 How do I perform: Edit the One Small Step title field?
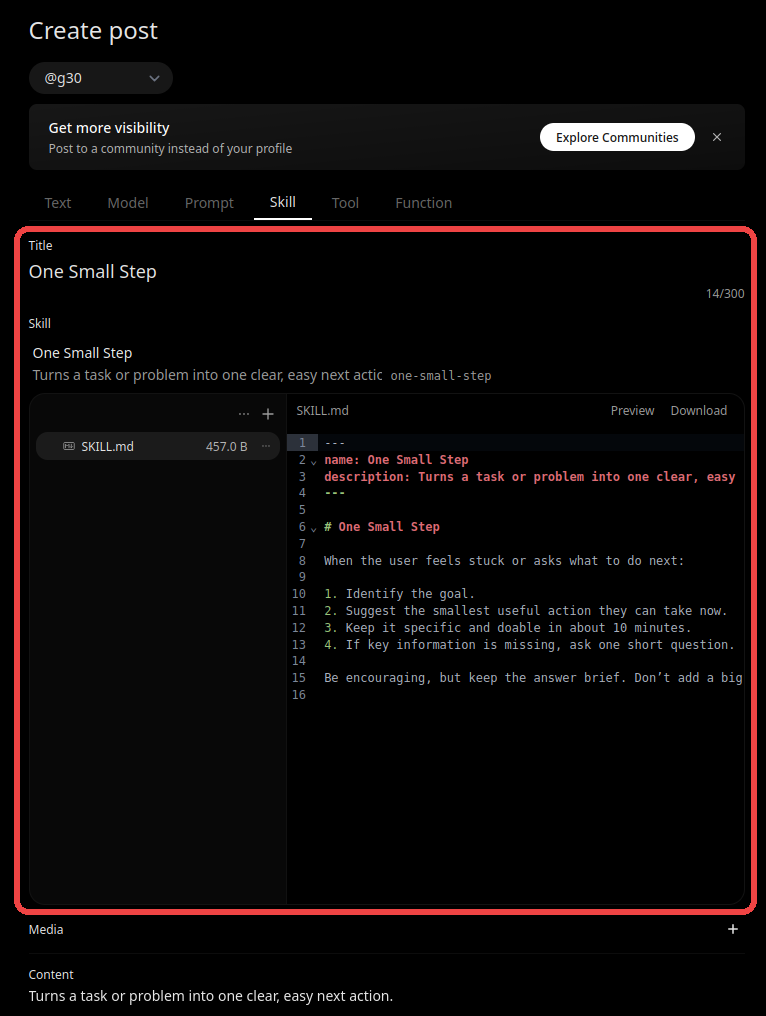[386, 271]
